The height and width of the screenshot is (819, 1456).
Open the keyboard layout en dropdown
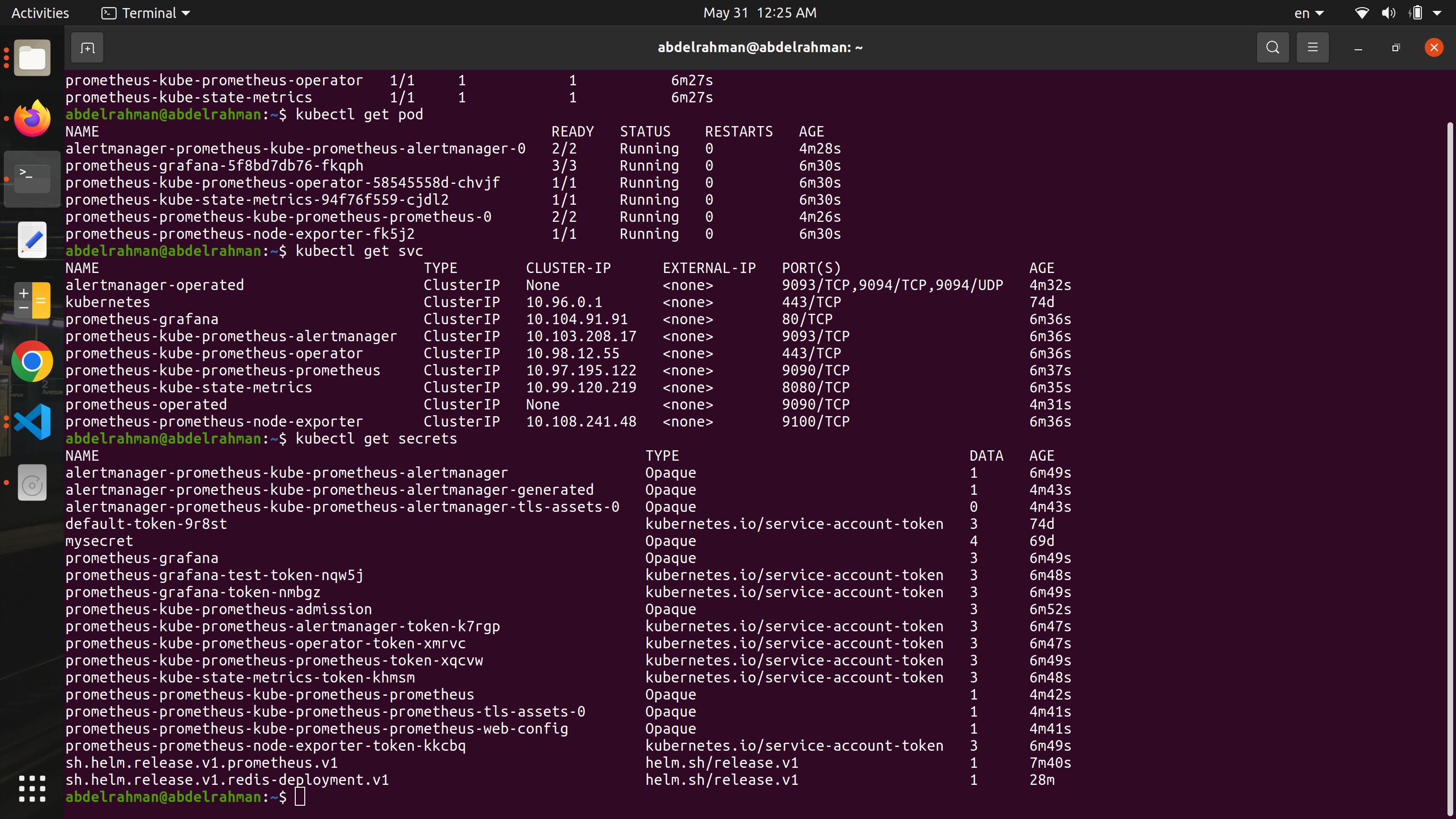pos(1309,12)
